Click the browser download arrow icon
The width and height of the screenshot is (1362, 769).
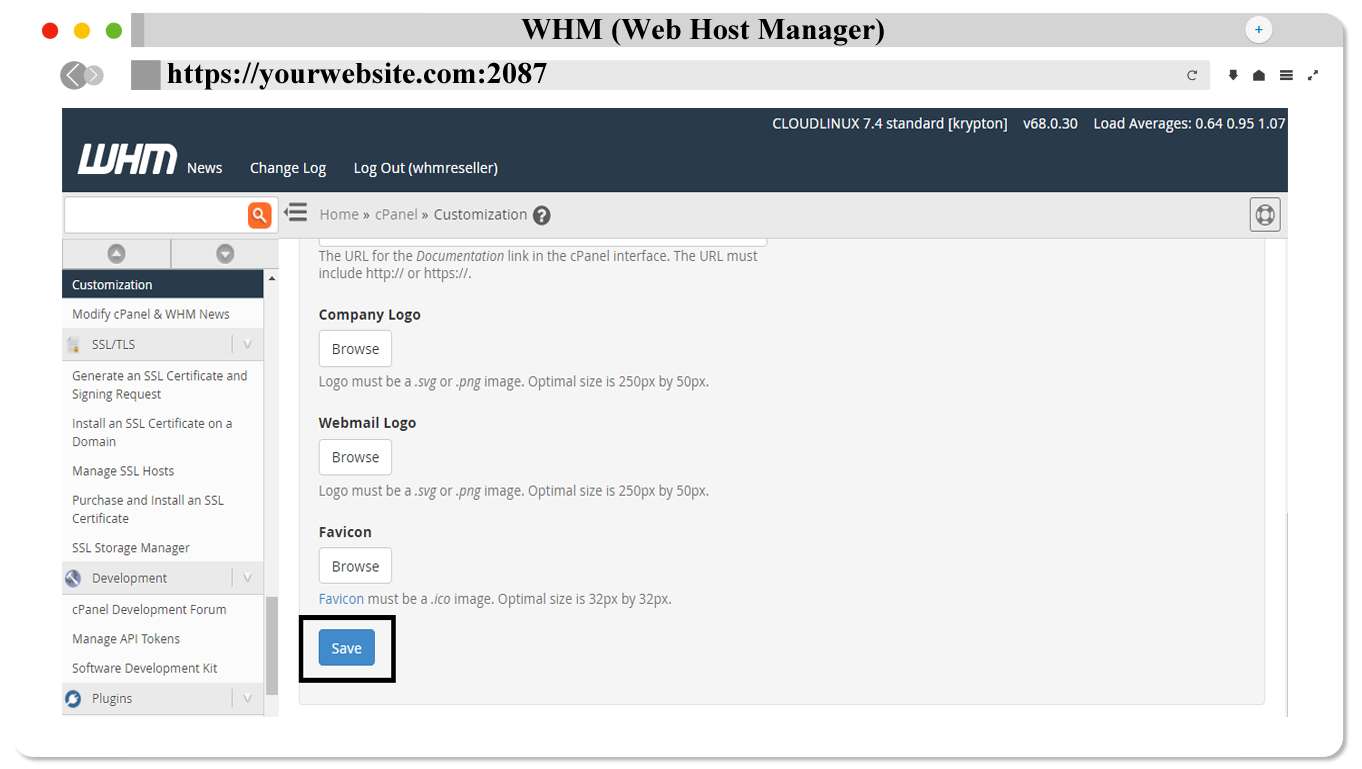click(x=1233, y=75)
